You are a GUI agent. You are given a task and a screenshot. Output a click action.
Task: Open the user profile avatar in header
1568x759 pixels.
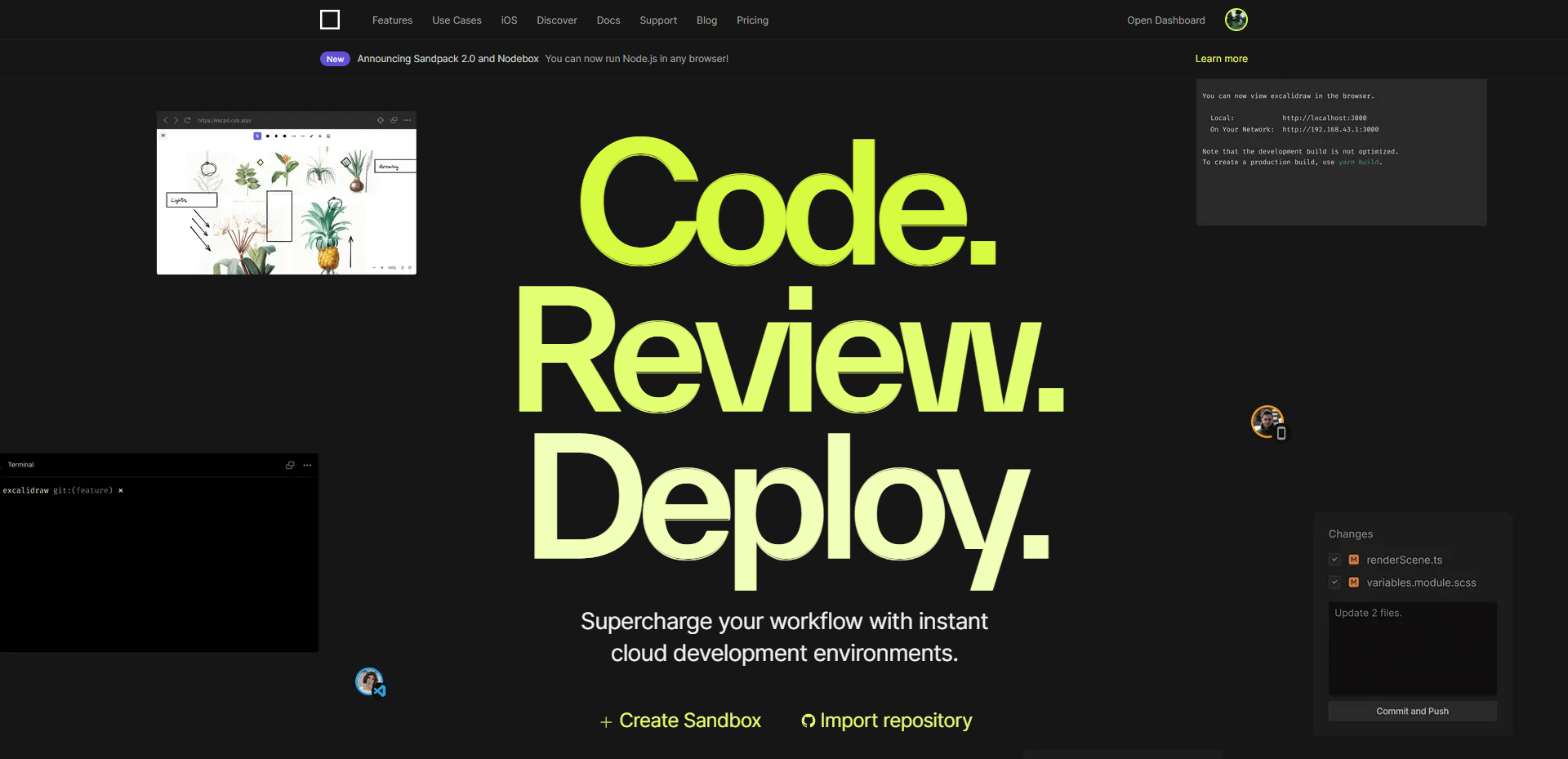point(1236,20)
